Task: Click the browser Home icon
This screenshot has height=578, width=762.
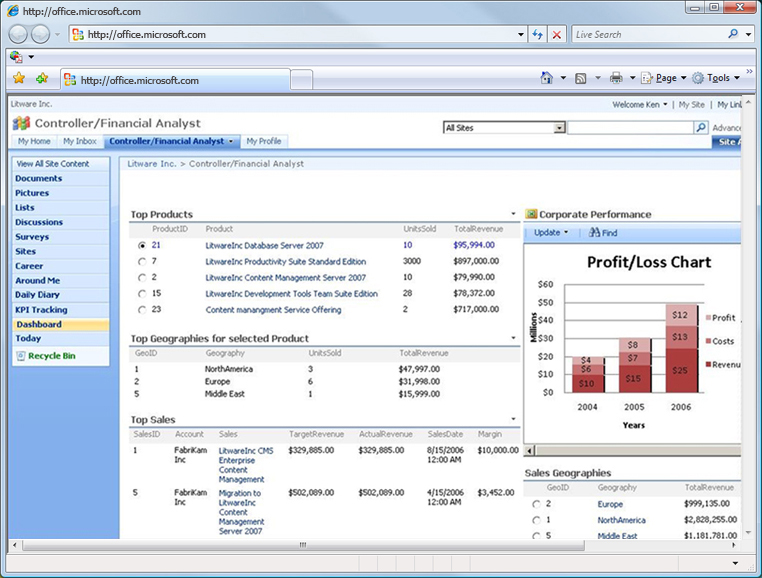Action: (546, 78)
